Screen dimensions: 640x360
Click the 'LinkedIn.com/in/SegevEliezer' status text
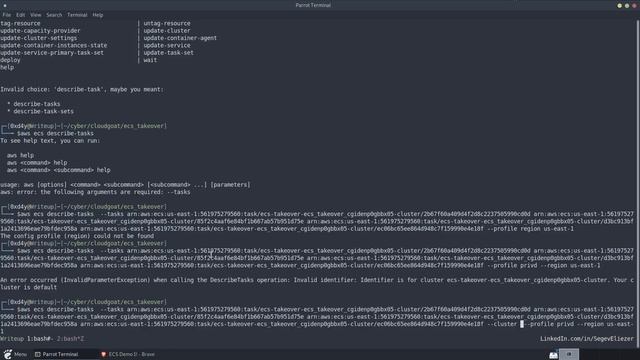tap(587, 339)
